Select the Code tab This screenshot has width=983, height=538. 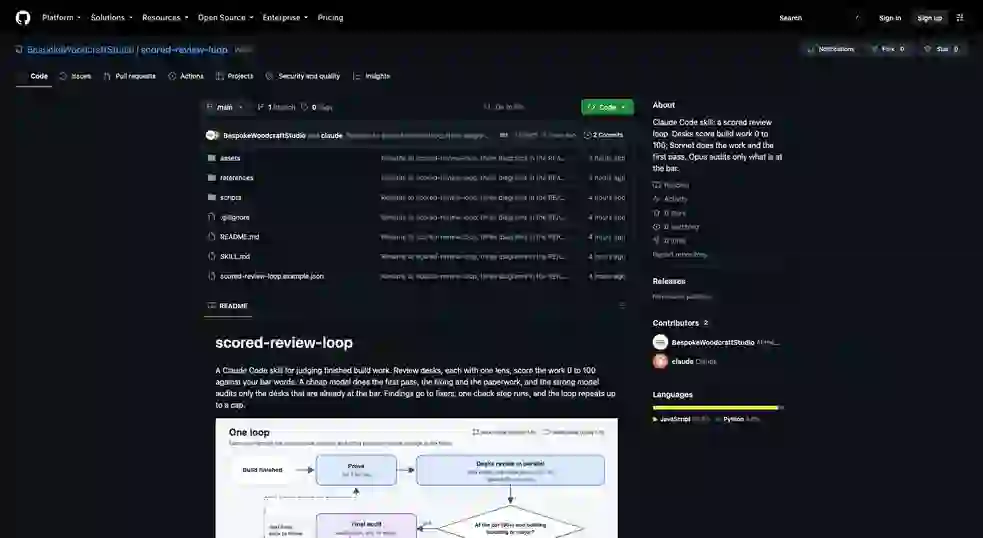tap(34, 76)
